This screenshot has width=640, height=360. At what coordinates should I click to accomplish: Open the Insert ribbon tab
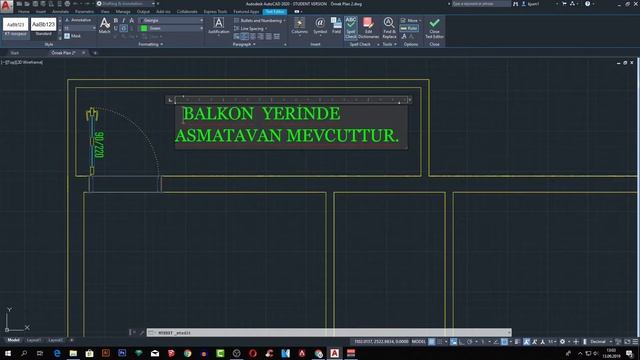(x=41, y=11)
